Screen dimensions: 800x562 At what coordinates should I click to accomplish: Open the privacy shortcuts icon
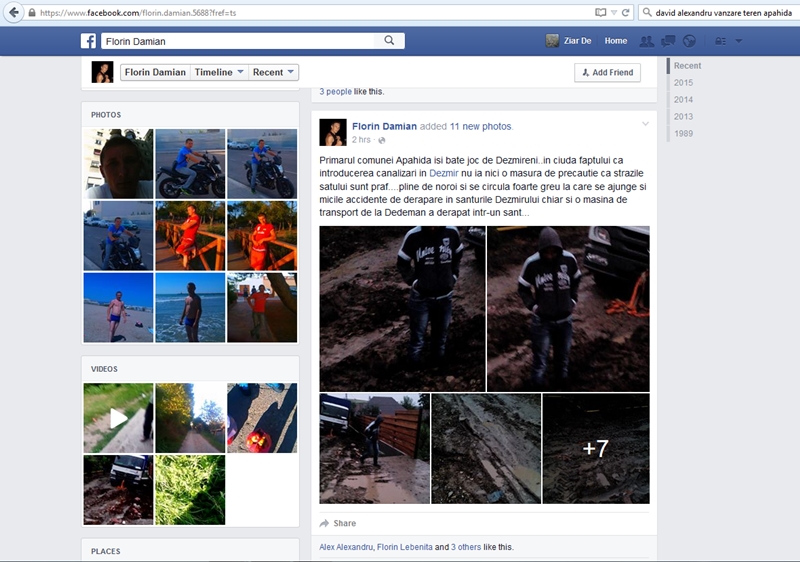[x=720, y=41]
